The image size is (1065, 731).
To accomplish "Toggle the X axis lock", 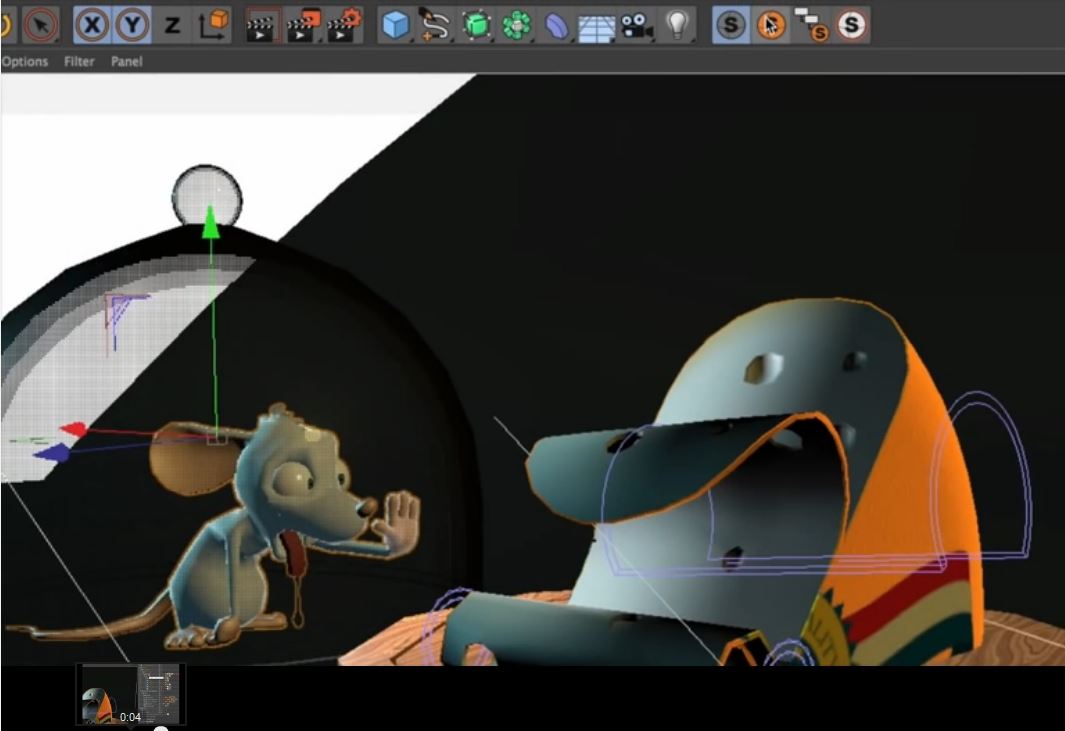I will [92, 26].
